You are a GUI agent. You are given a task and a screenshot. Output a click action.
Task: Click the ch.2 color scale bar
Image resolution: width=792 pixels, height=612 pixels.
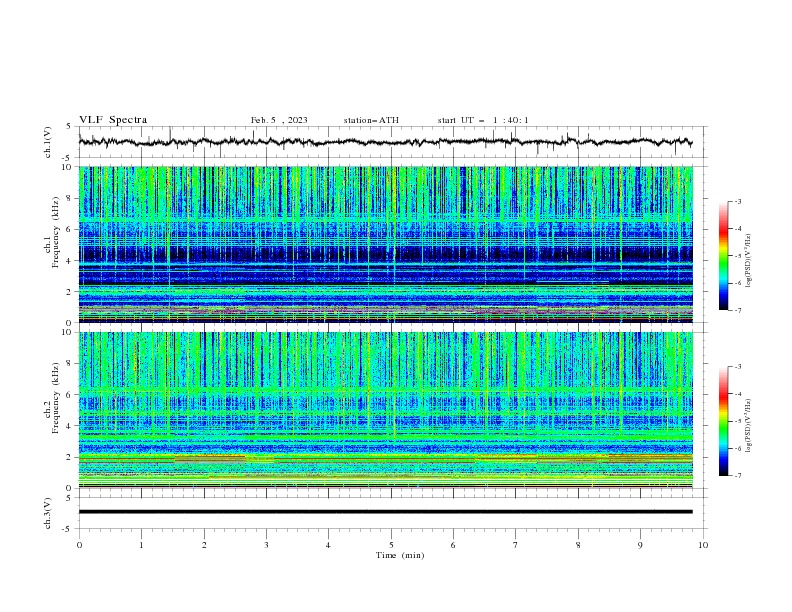click(724, 421)
